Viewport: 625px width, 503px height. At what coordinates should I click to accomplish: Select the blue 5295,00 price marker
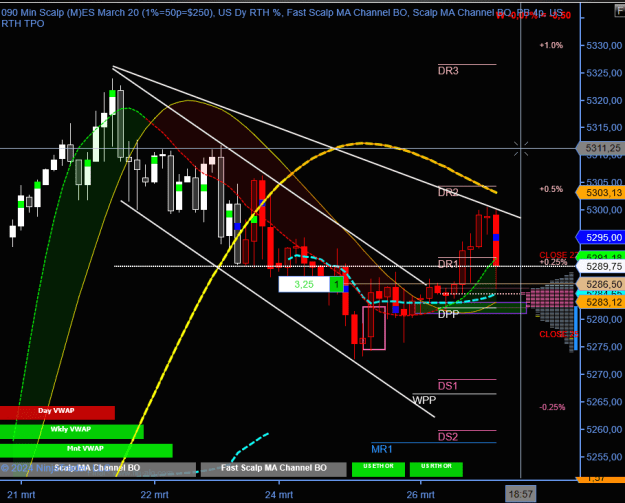click(x=601, y=238)
